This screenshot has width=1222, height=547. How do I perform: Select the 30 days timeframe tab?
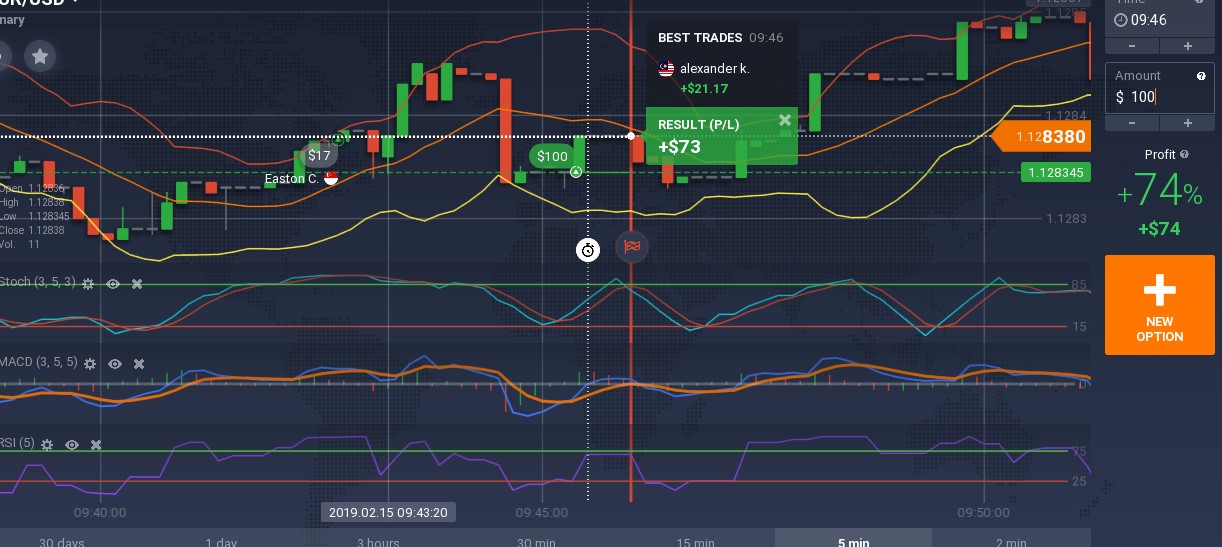(x=61, y=541)
